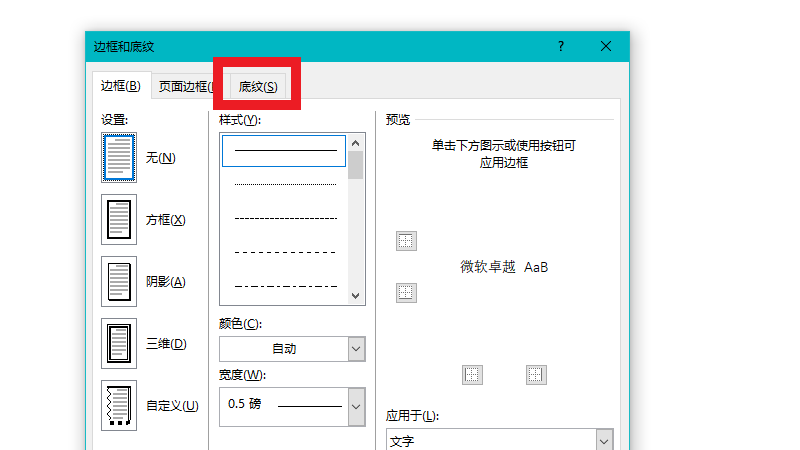Toggle the top border button in preview
Image resolution: width=800 pixels, height=450 pixels.
tap(406, 241)
